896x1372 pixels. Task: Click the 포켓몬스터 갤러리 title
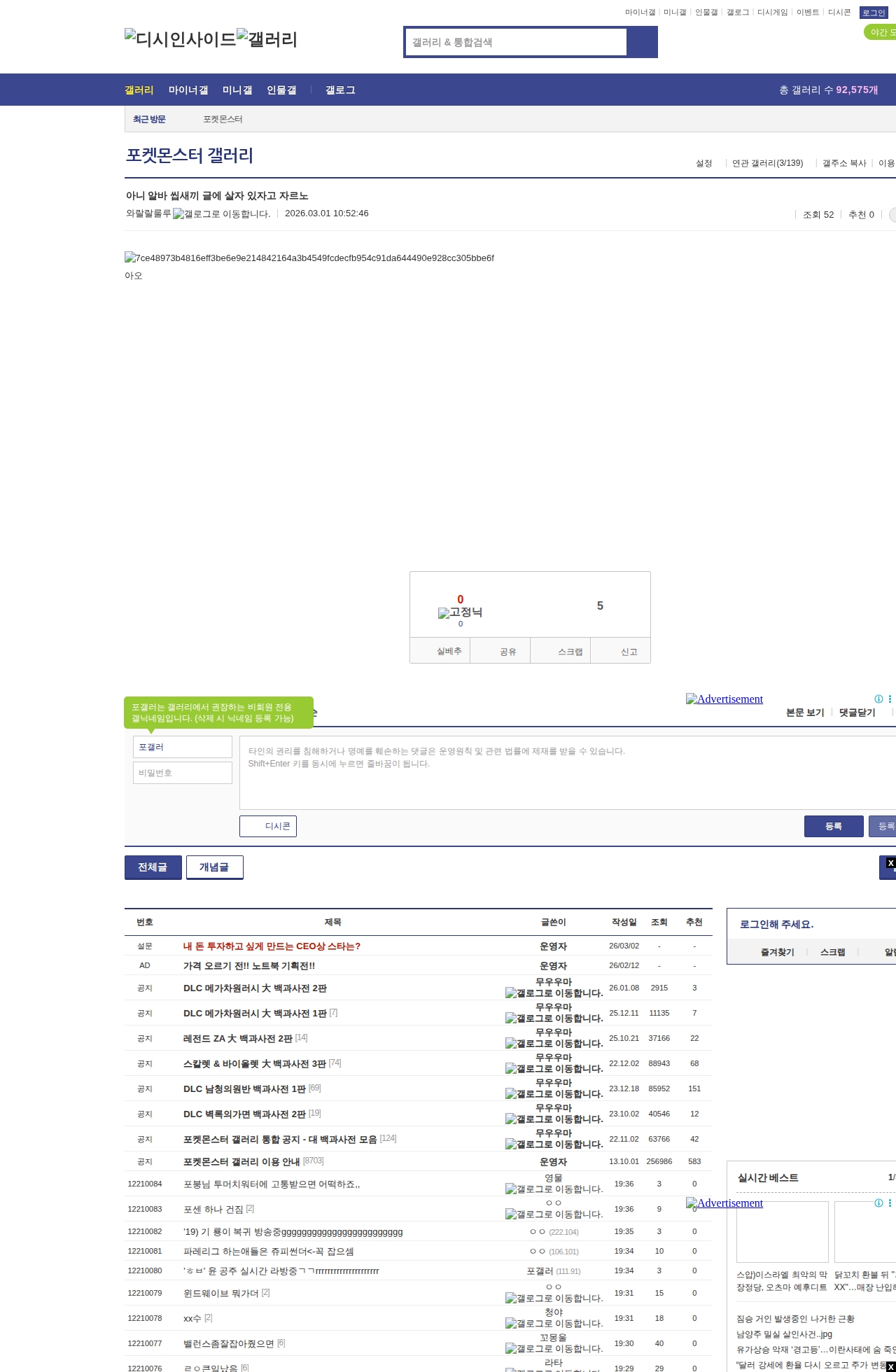190,155
